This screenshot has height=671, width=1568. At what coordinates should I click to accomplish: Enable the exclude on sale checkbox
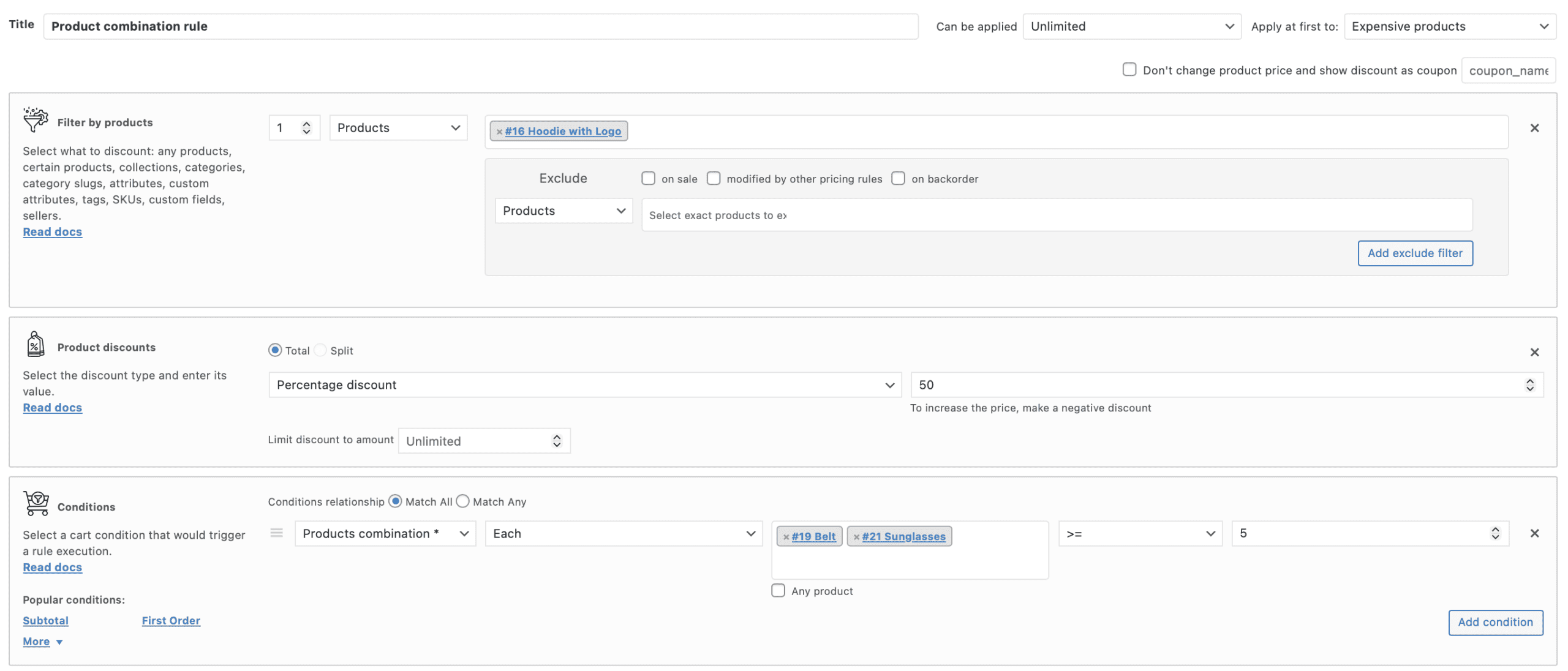point(648,178)
